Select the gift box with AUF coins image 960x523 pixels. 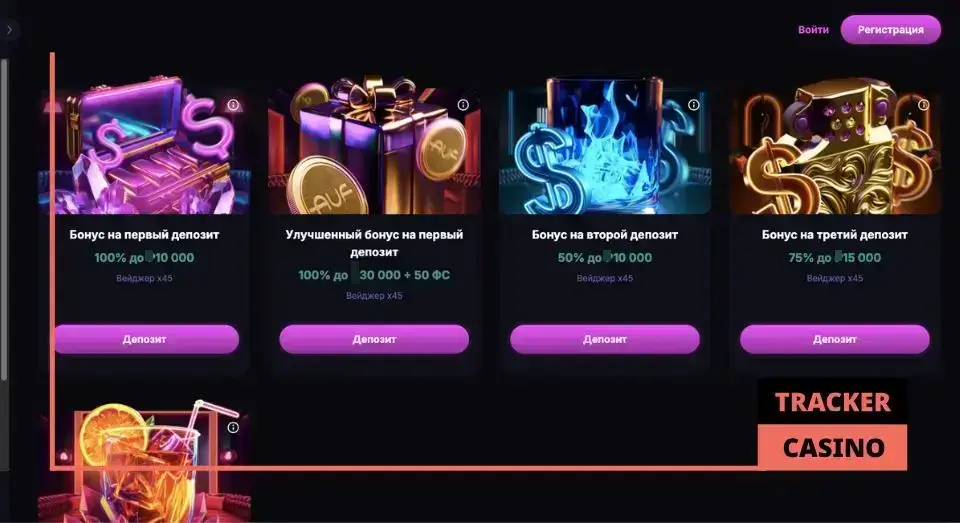374,146
